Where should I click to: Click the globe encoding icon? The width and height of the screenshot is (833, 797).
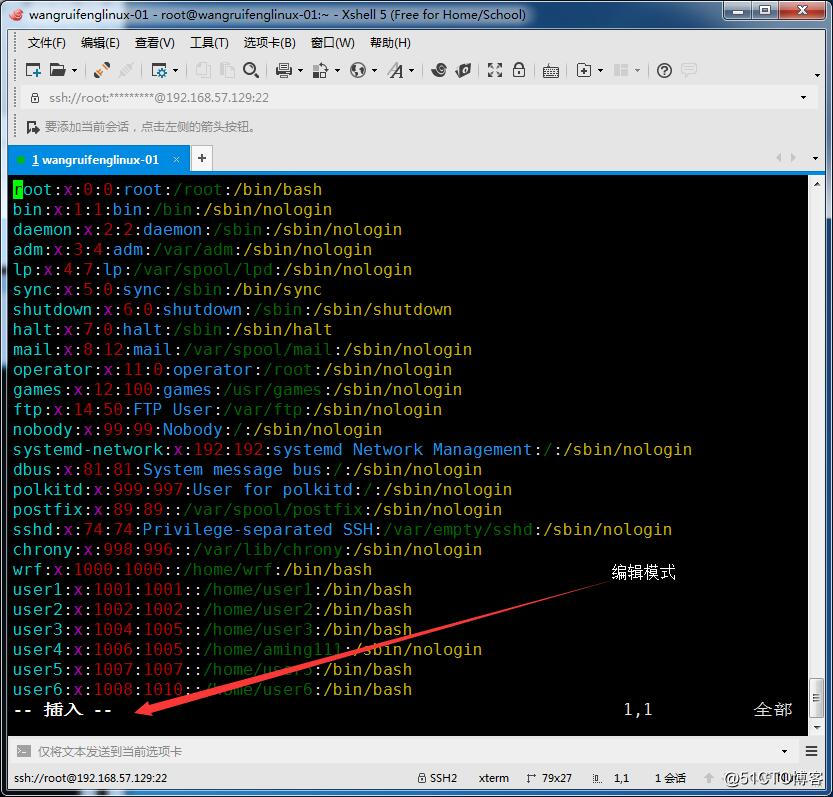coord(358,70)
